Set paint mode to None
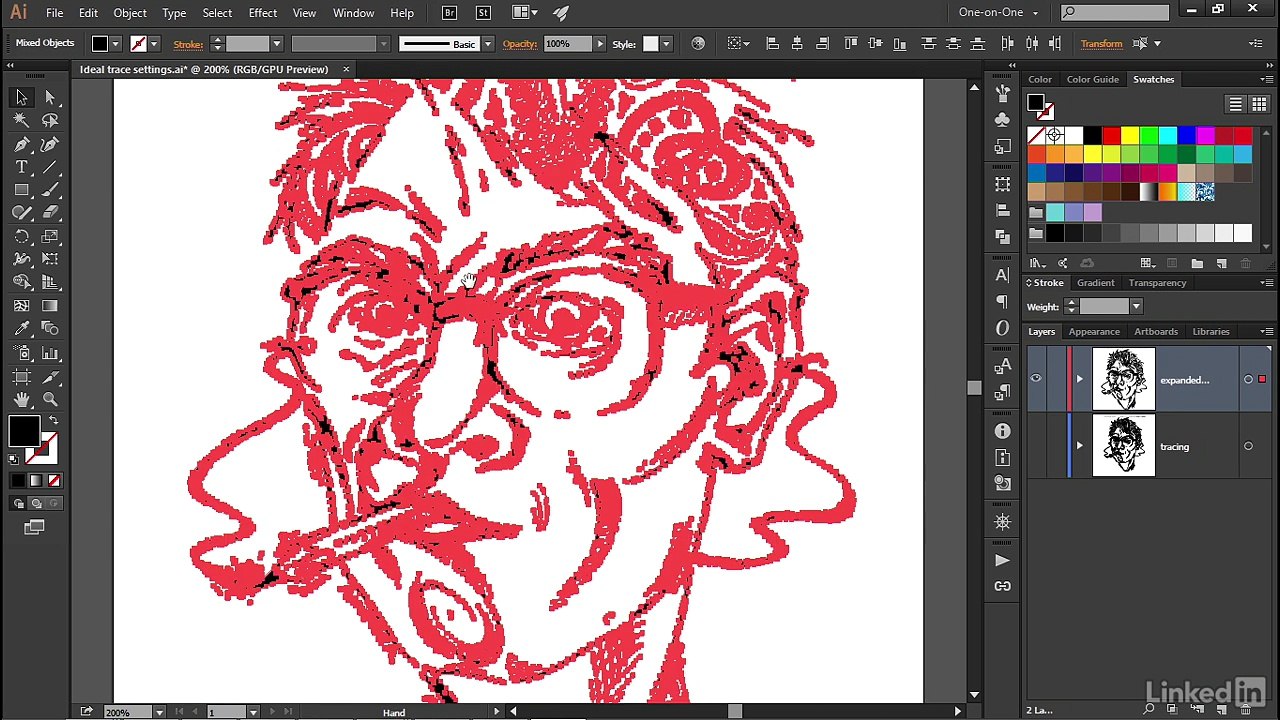Screen dimensions: 1280x720 54,481
